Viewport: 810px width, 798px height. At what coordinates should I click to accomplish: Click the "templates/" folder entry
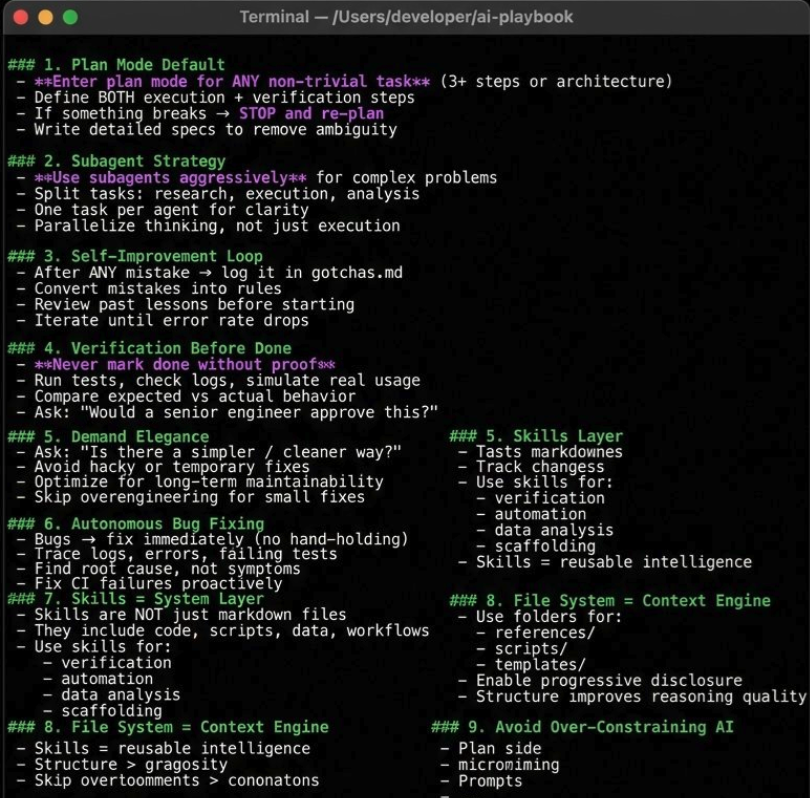(540, 664)
